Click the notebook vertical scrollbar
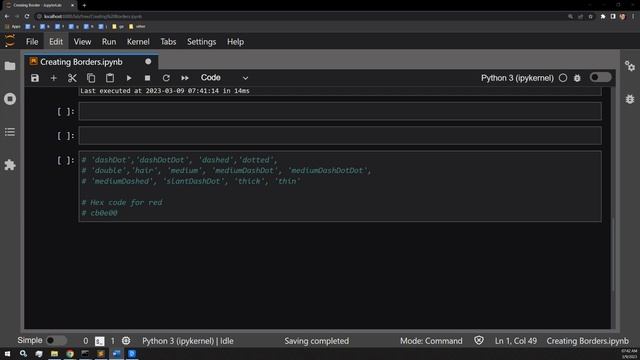 coord(613,255)
